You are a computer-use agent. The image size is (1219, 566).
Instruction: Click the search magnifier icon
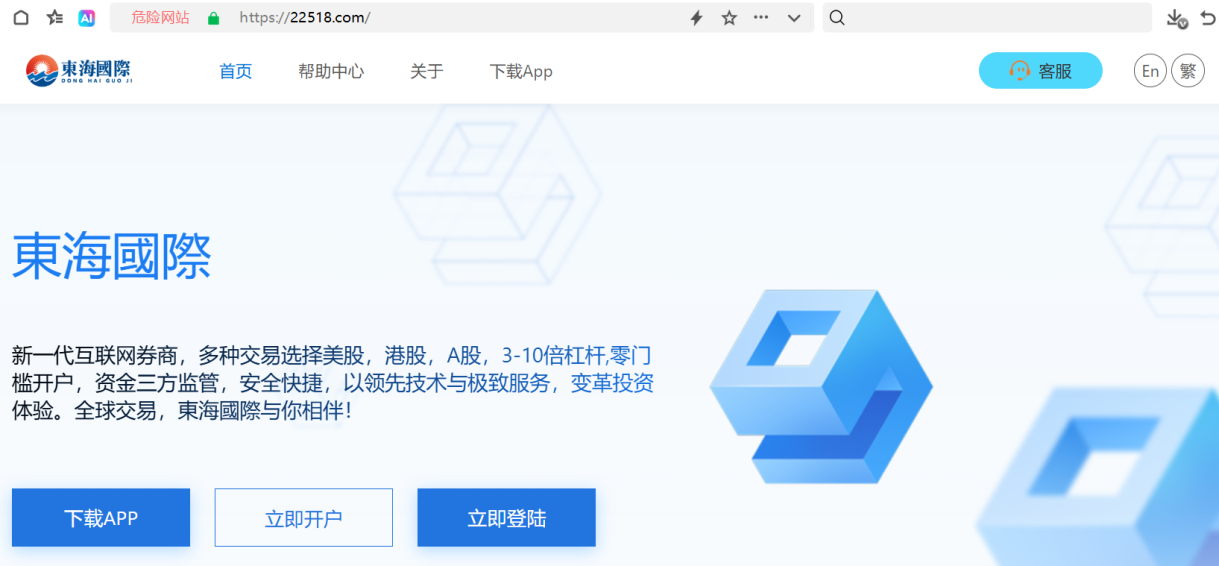coord(838,17)
